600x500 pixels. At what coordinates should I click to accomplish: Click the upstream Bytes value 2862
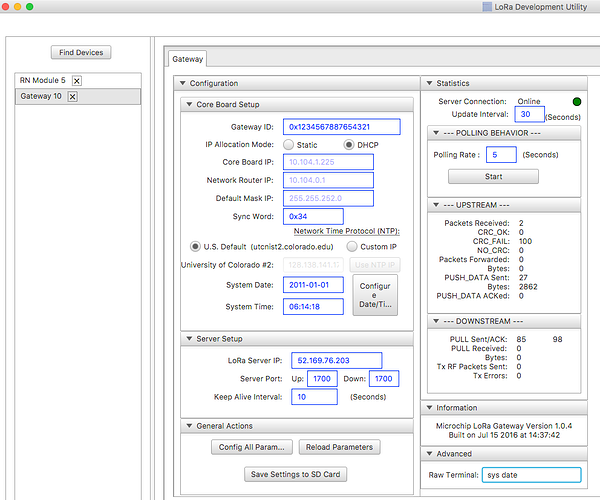(528, 287)
